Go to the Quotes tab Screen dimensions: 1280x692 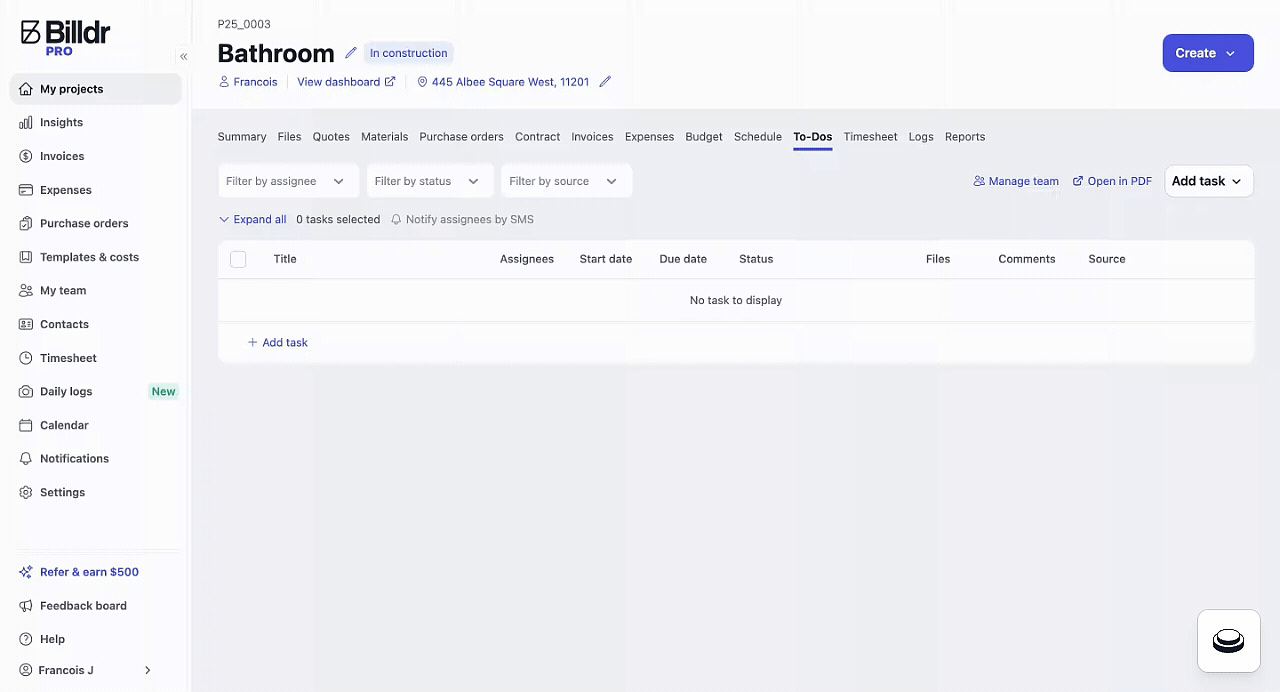tap(331, 137)
